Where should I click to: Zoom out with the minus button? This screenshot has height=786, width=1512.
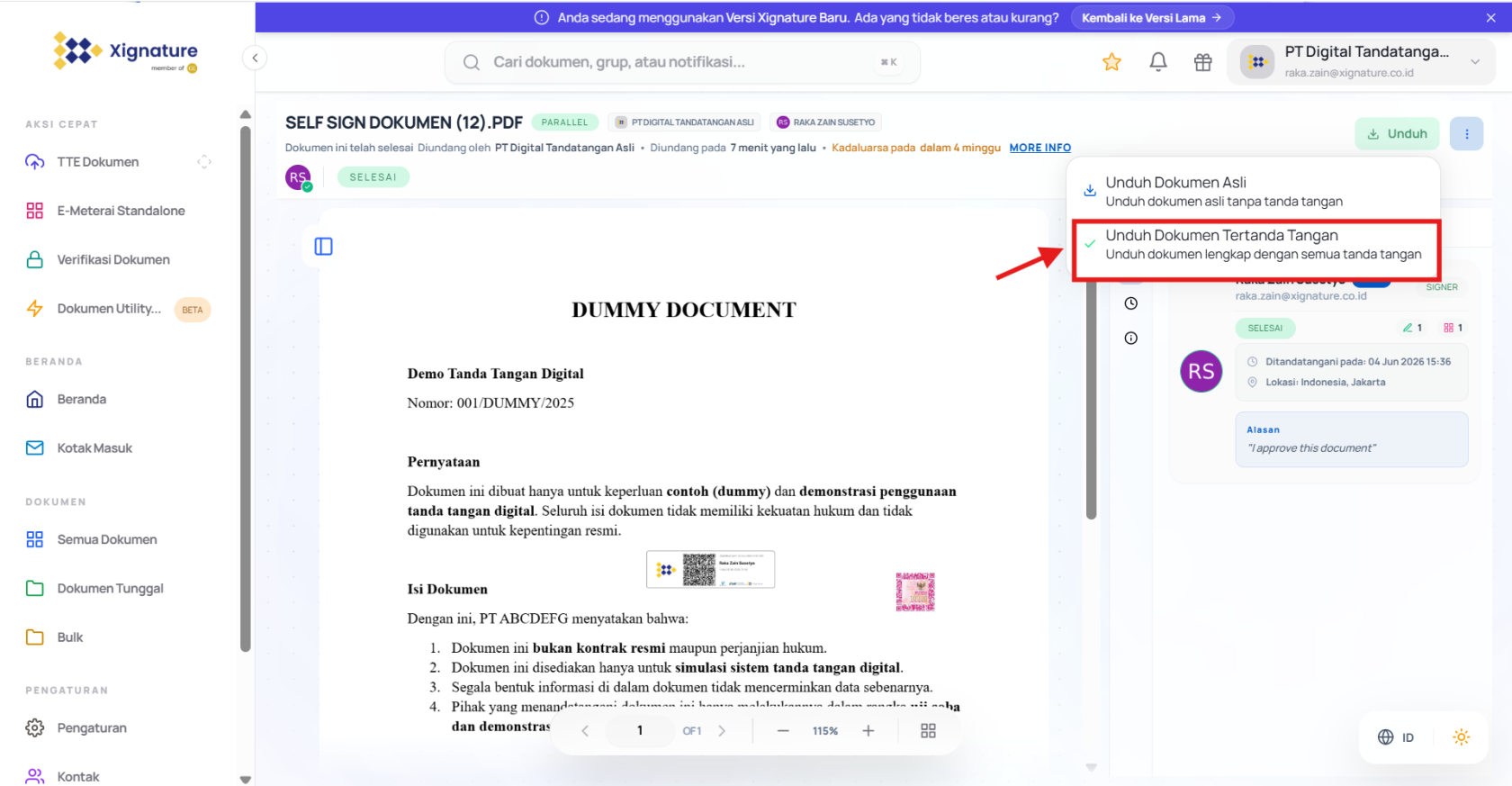(x=783, y=731)
